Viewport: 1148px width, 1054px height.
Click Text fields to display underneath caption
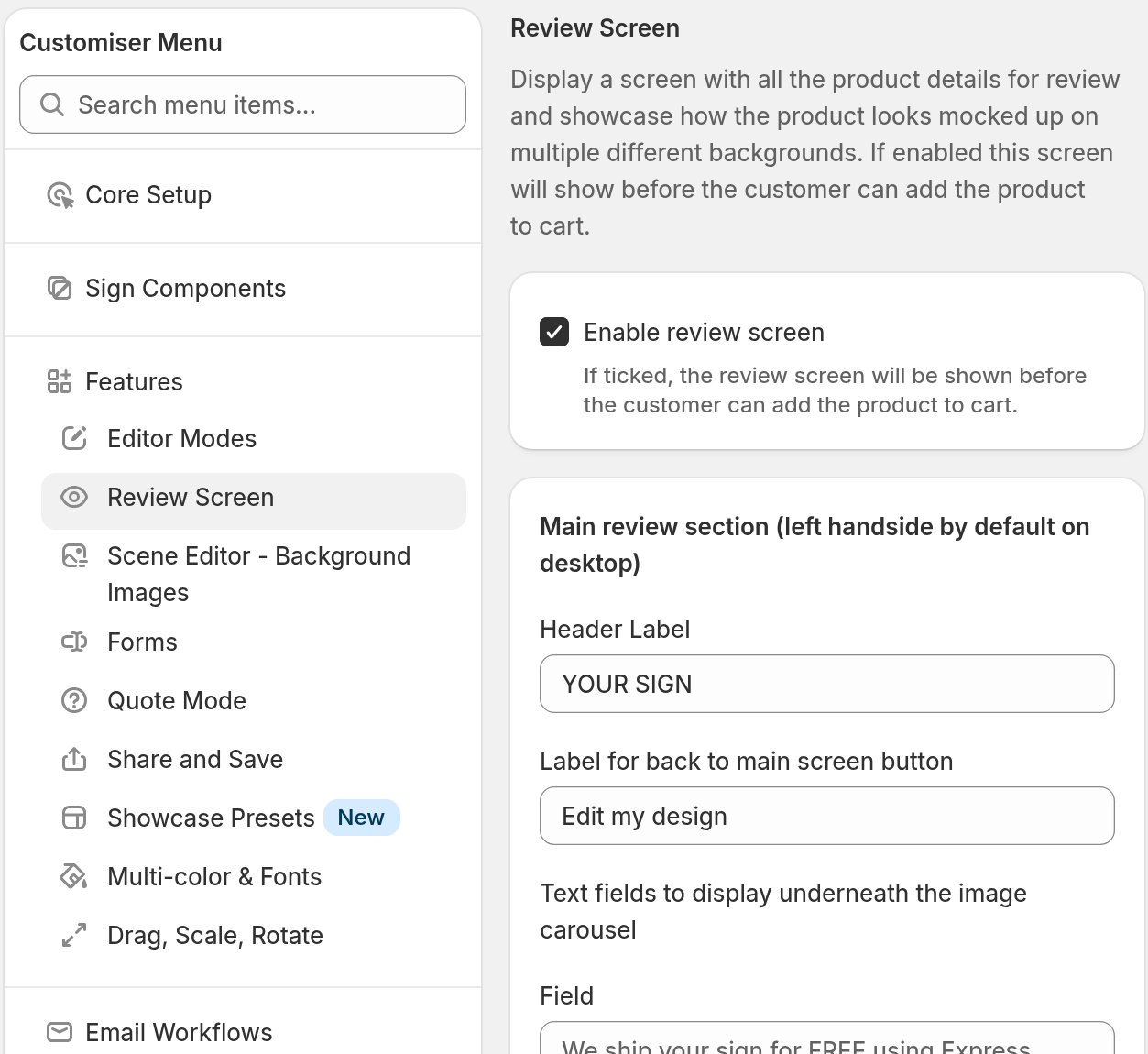[783, 911]
